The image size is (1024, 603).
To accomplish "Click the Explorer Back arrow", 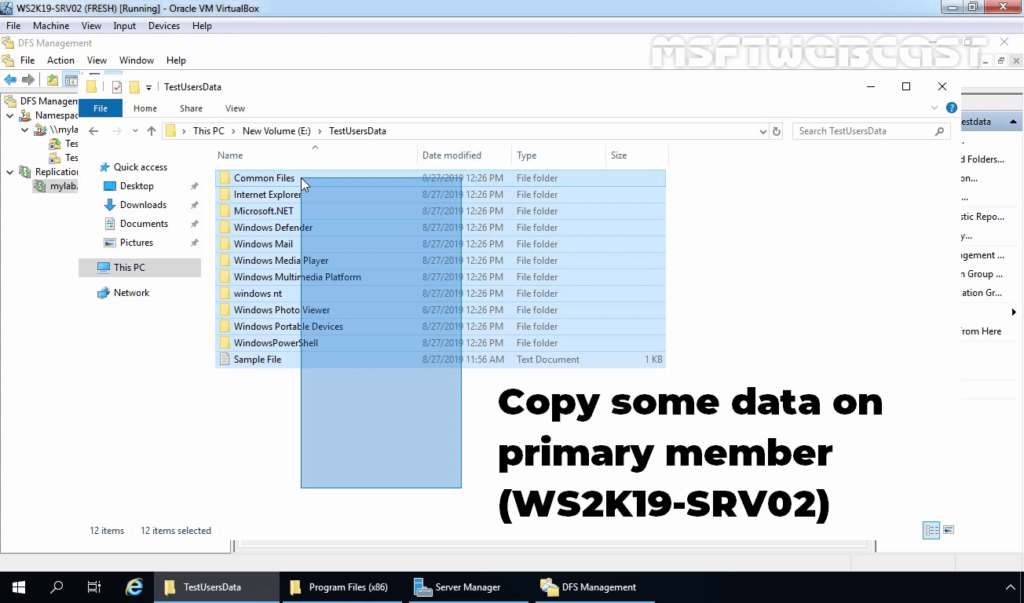I will [x=93, y=131].
